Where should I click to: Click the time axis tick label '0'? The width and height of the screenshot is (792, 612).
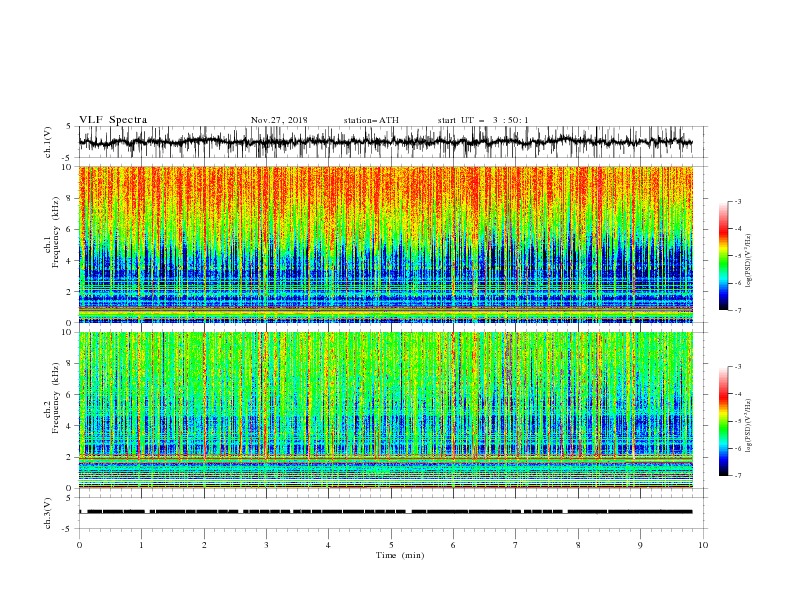tap(79, 545)
